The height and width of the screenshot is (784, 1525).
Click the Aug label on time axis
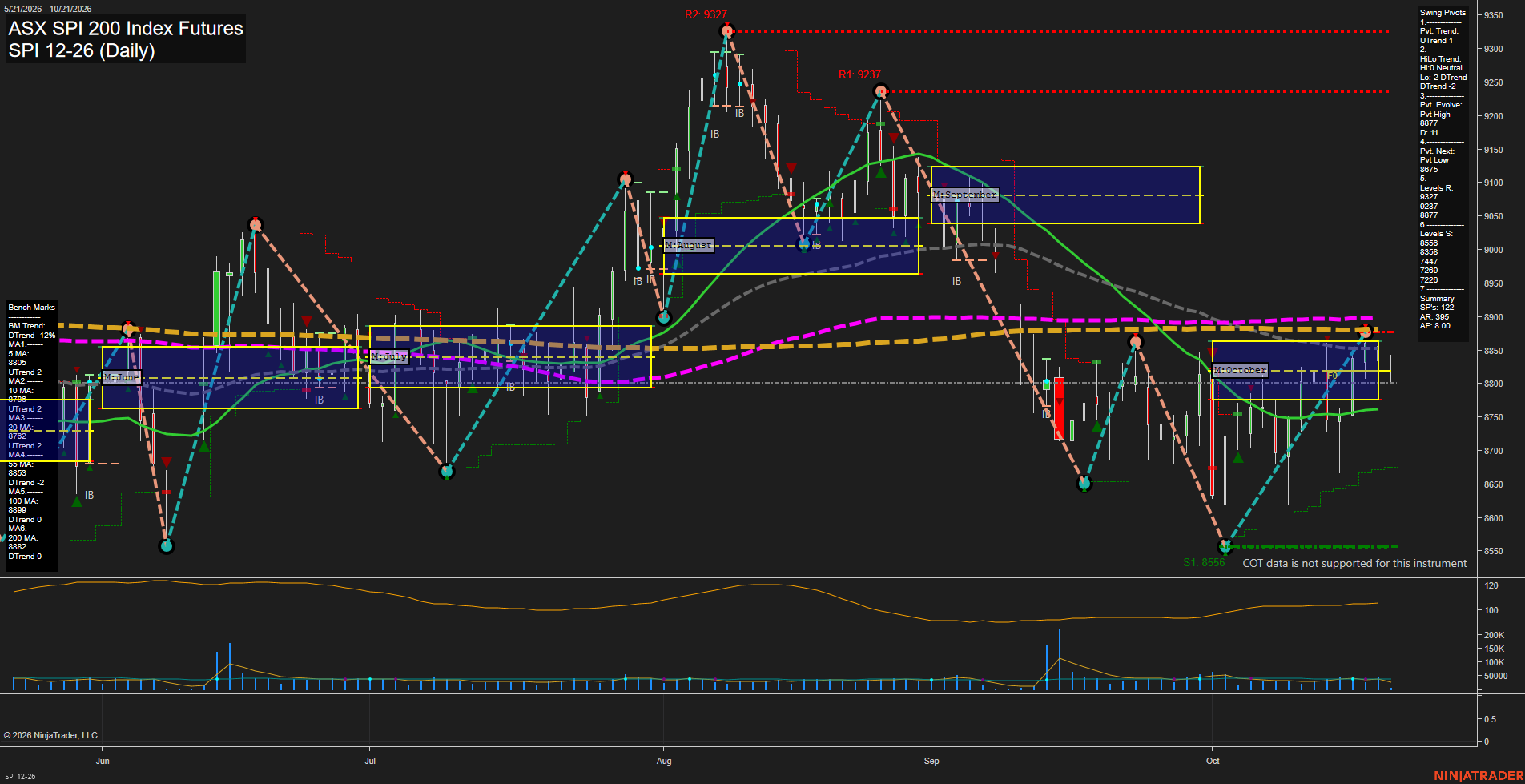[664, 761]
